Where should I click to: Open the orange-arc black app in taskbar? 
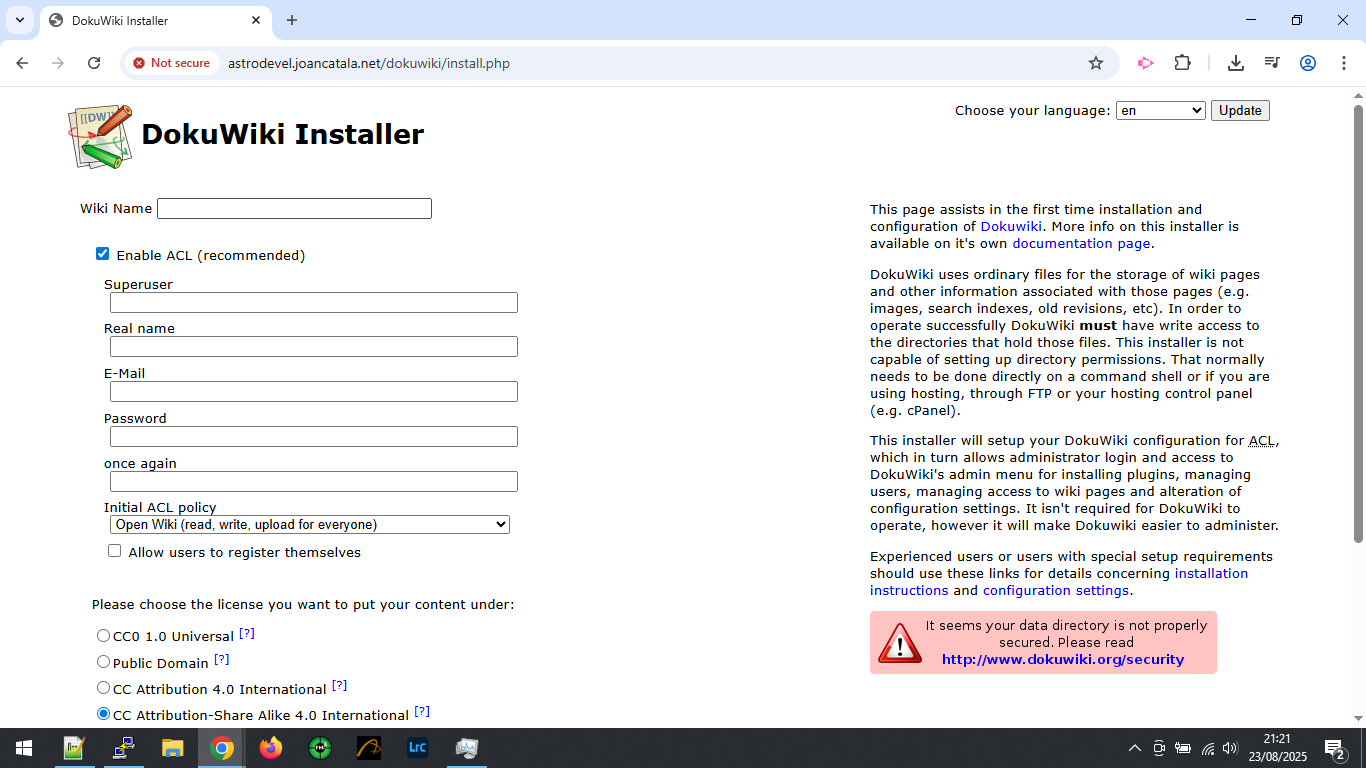tap(369, 748)
